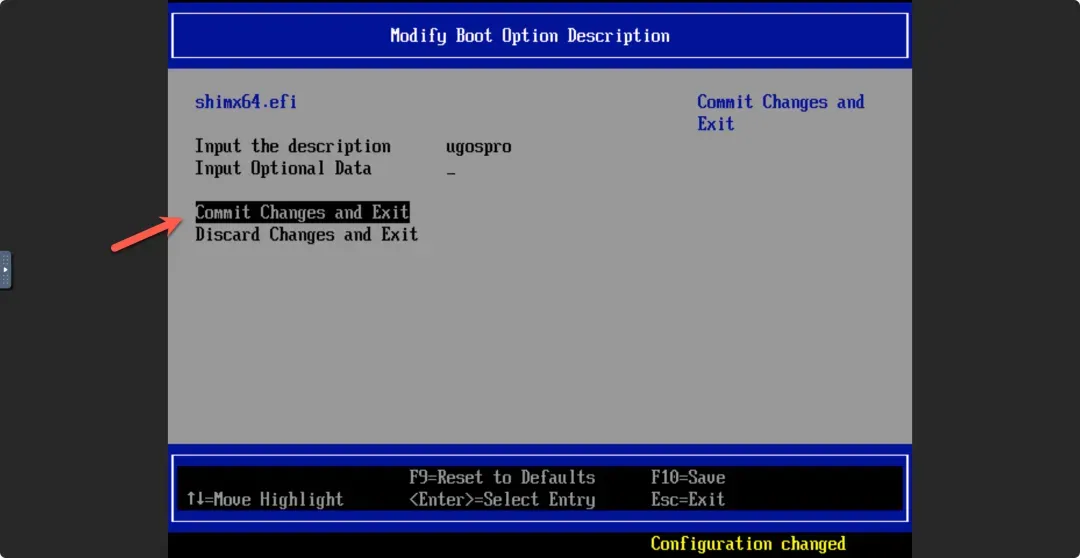Click the Input Optional Data value field
Image resolution: width=1080 pixels, height=558 pixels.
[450, 169]
